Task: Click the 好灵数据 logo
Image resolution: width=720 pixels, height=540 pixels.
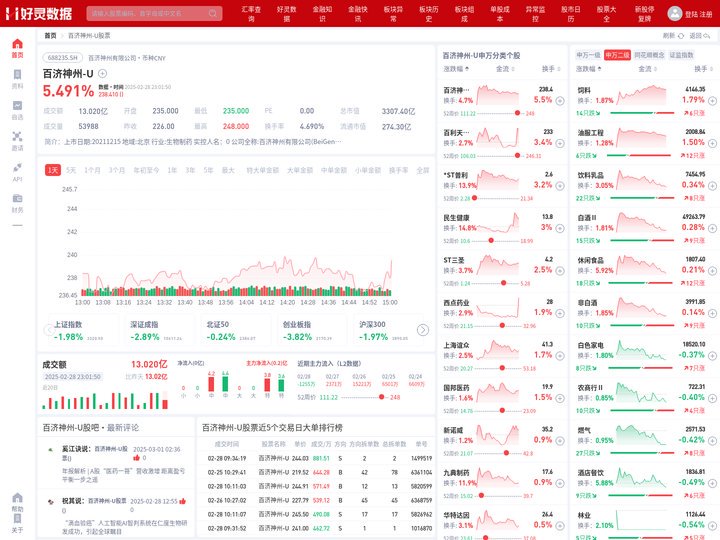Action: click(x=39, y=13)
